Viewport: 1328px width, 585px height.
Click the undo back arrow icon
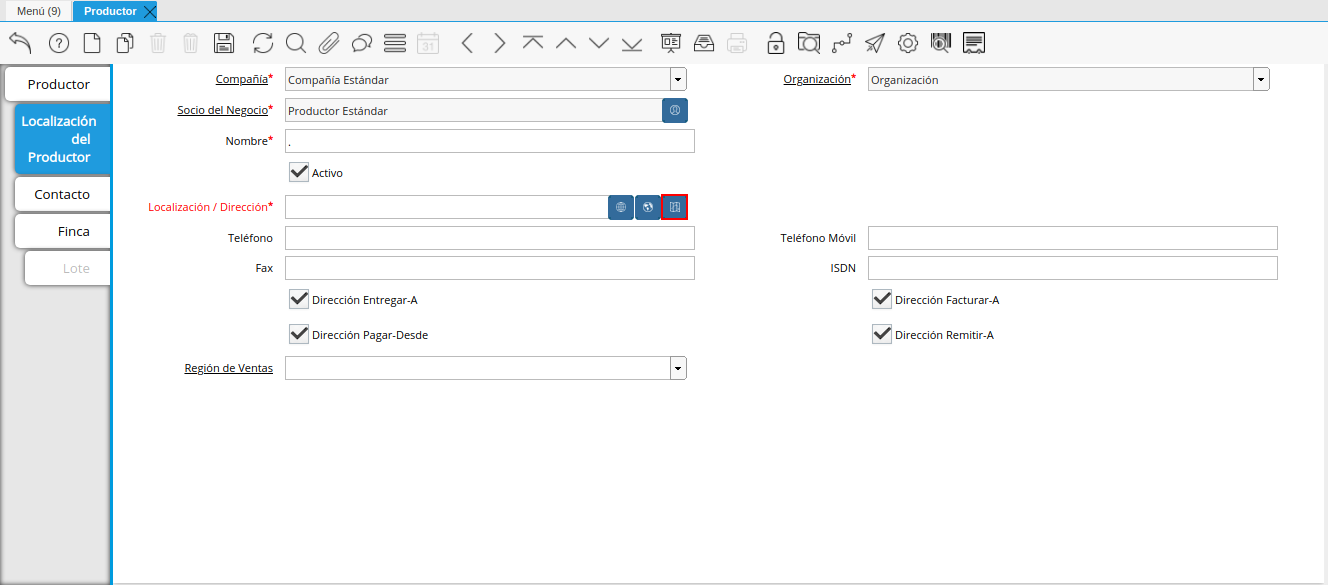click(x=21, y=43)
